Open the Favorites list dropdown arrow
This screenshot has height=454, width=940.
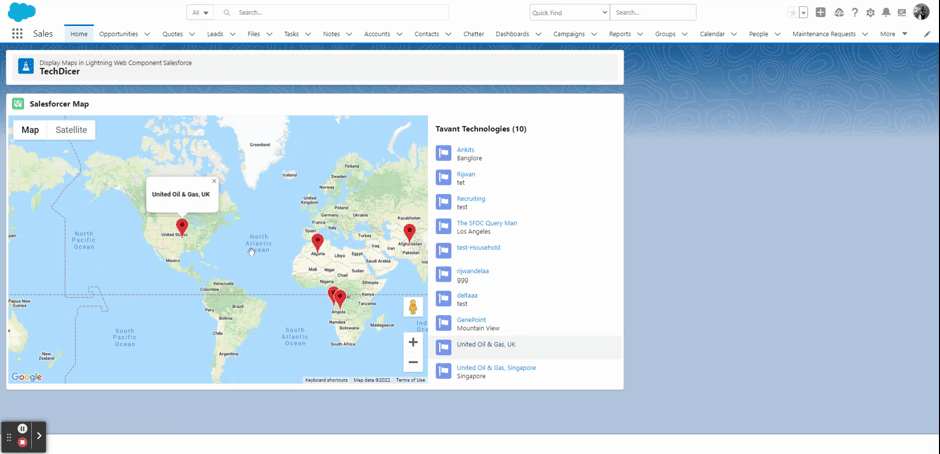tap(804, 13)
